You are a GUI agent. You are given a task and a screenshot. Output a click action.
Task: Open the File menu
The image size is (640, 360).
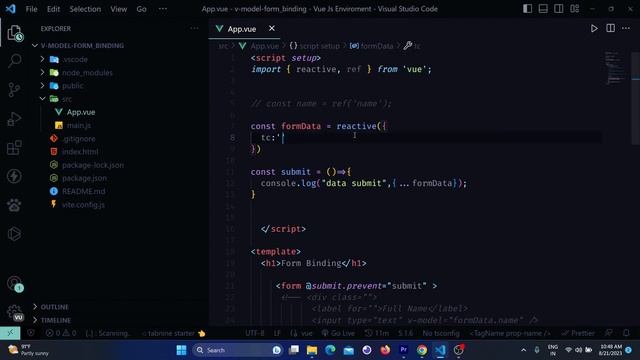tap(31, 9)
